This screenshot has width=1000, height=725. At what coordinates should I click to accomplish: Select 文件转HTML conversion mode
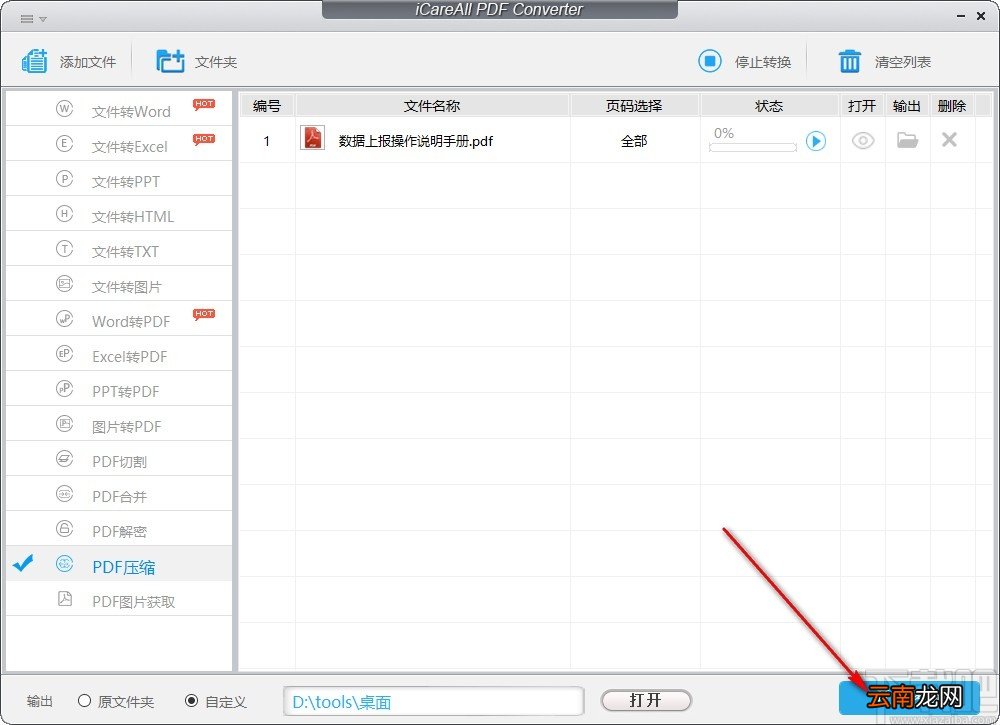click(x=119, y=214)
